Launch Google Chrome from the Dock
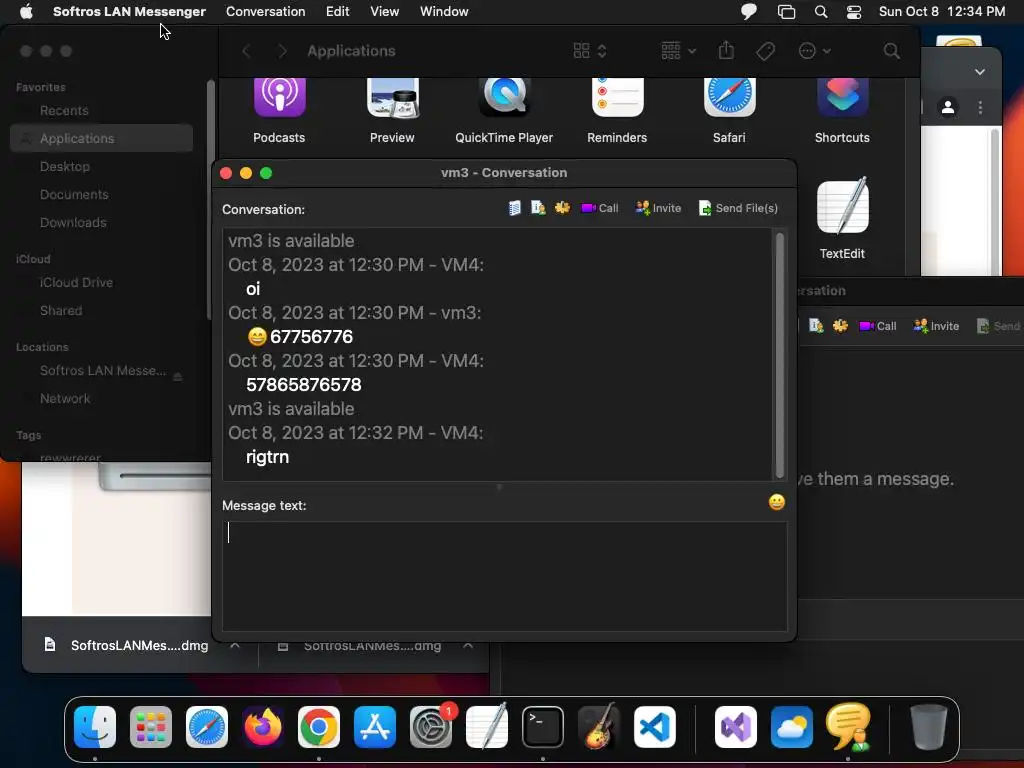Image resolution: width=1024 pixels, height=768 pixels. click(319, 727)
